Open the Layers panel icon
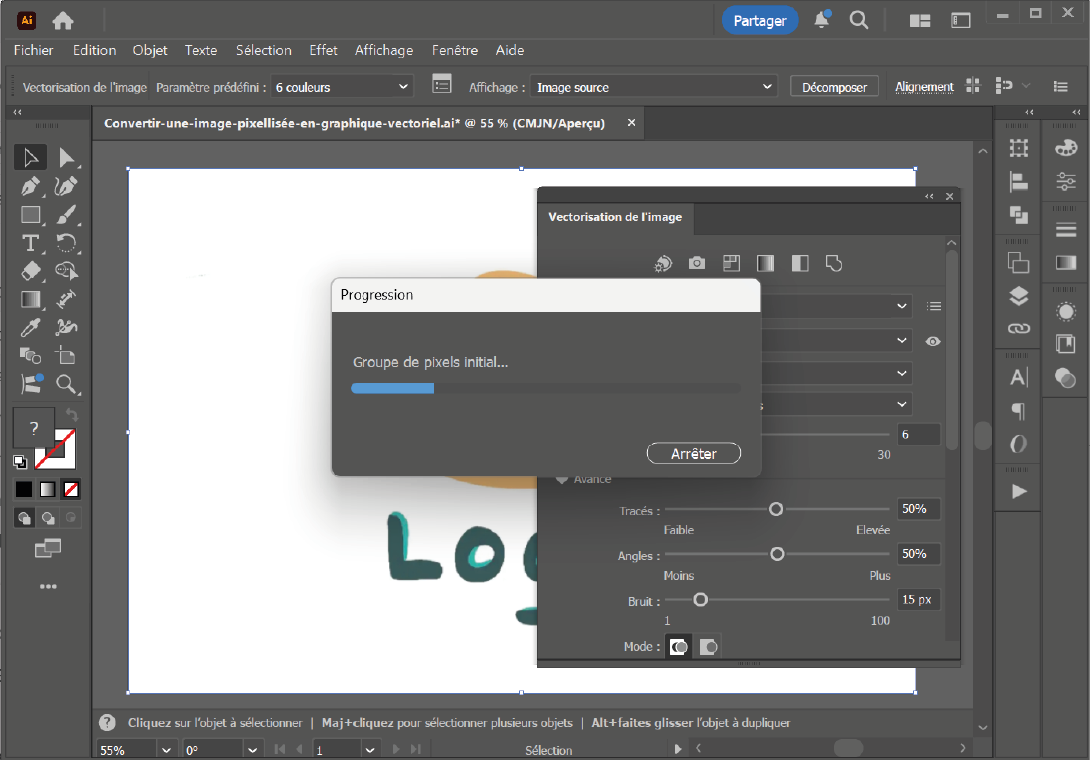This screenshot has width=1090, height=760. point(1018,296)
